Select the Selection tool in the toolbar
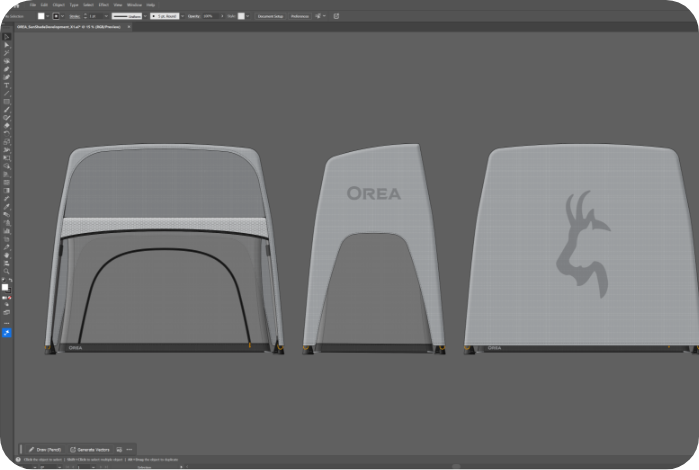 click(x=6, y=37)
